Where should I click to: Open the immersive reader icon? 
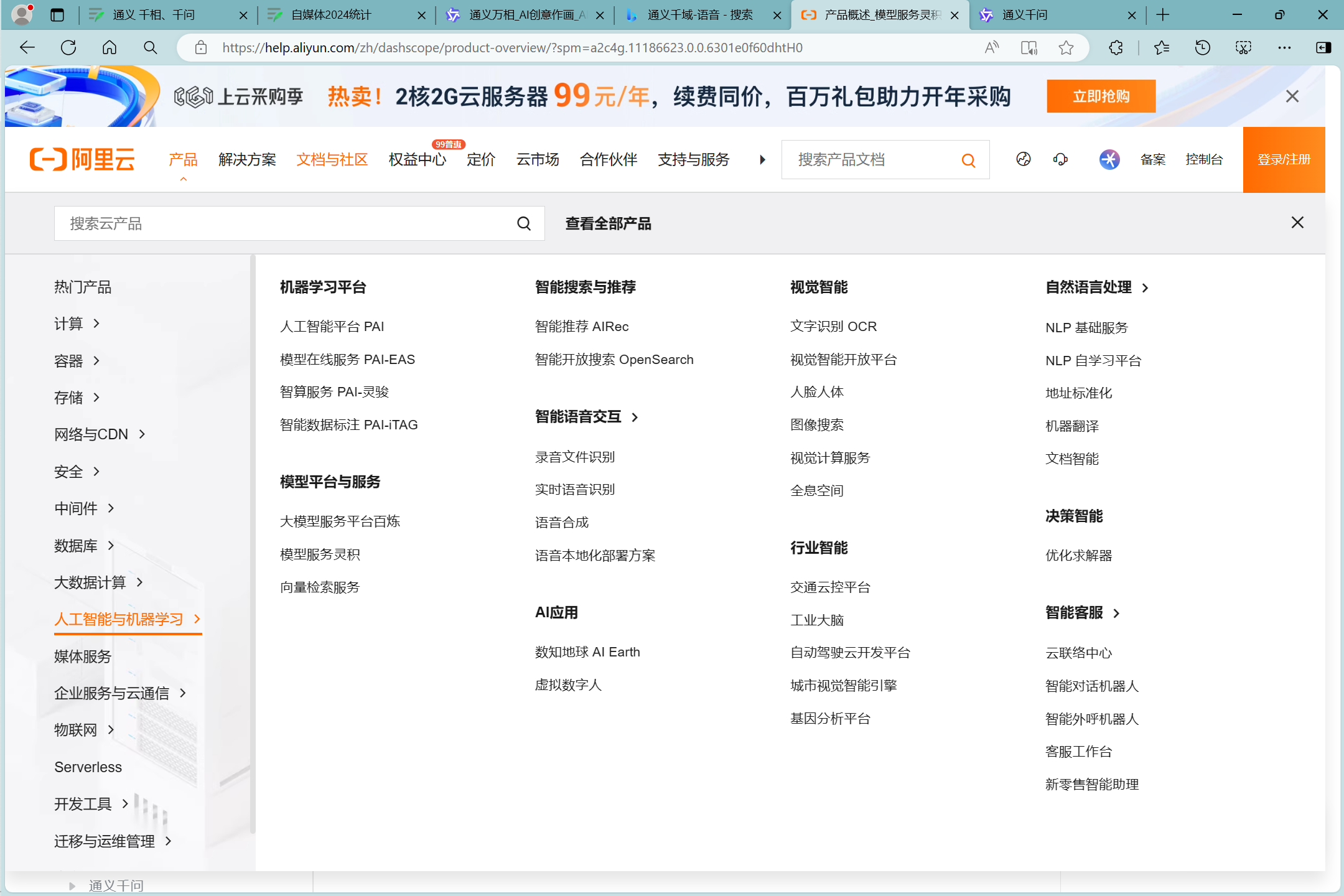point(1029,47)
